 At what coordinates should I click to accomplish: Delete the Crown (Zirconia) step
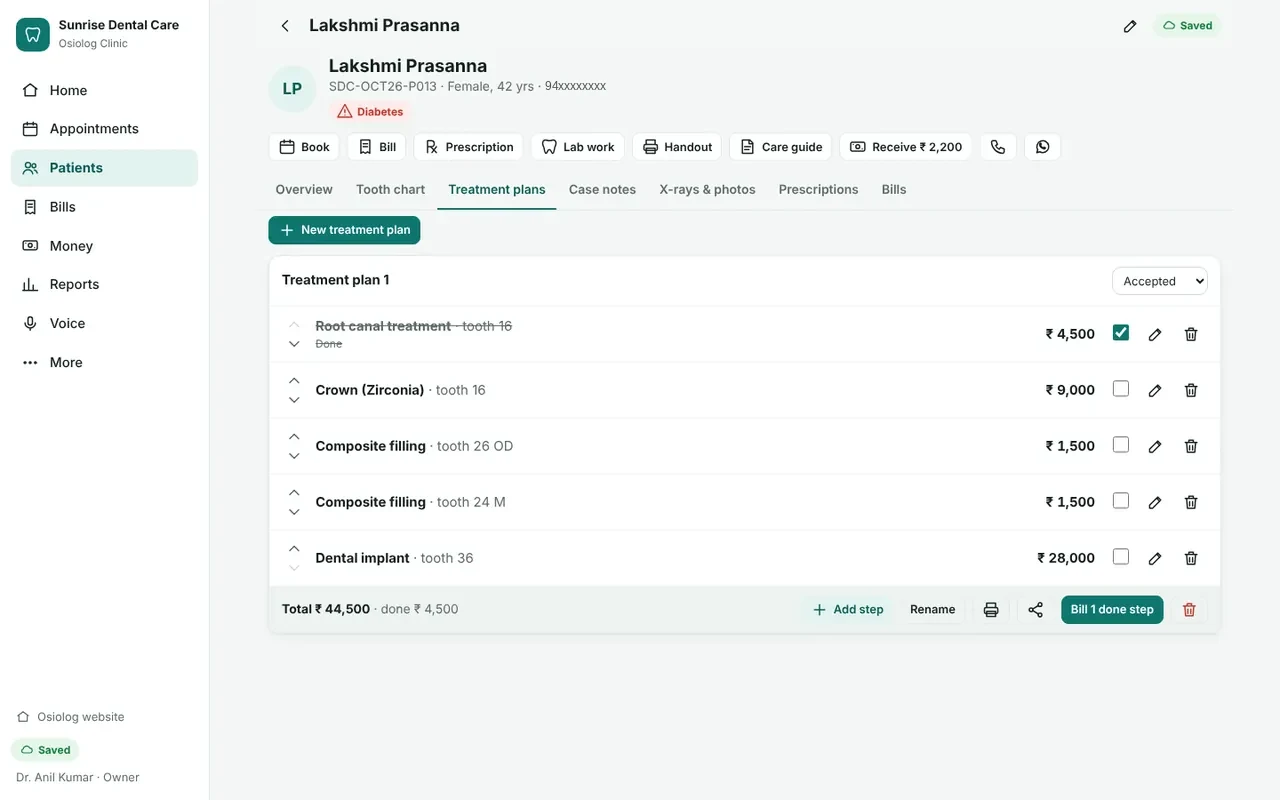coord(1191,391)
